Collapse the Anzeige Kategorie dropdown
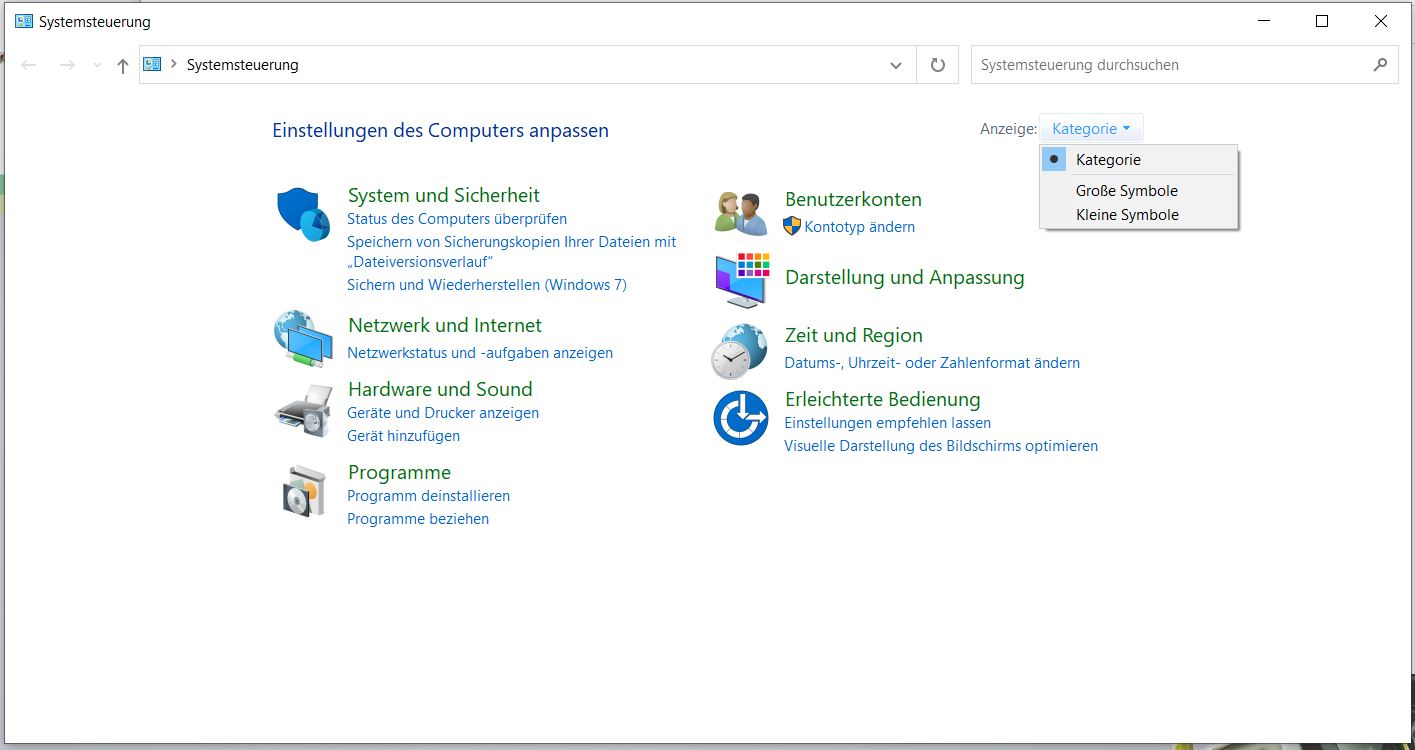Image resolution: width=1415 pixels, height=750 pixels. (1091, 129)
